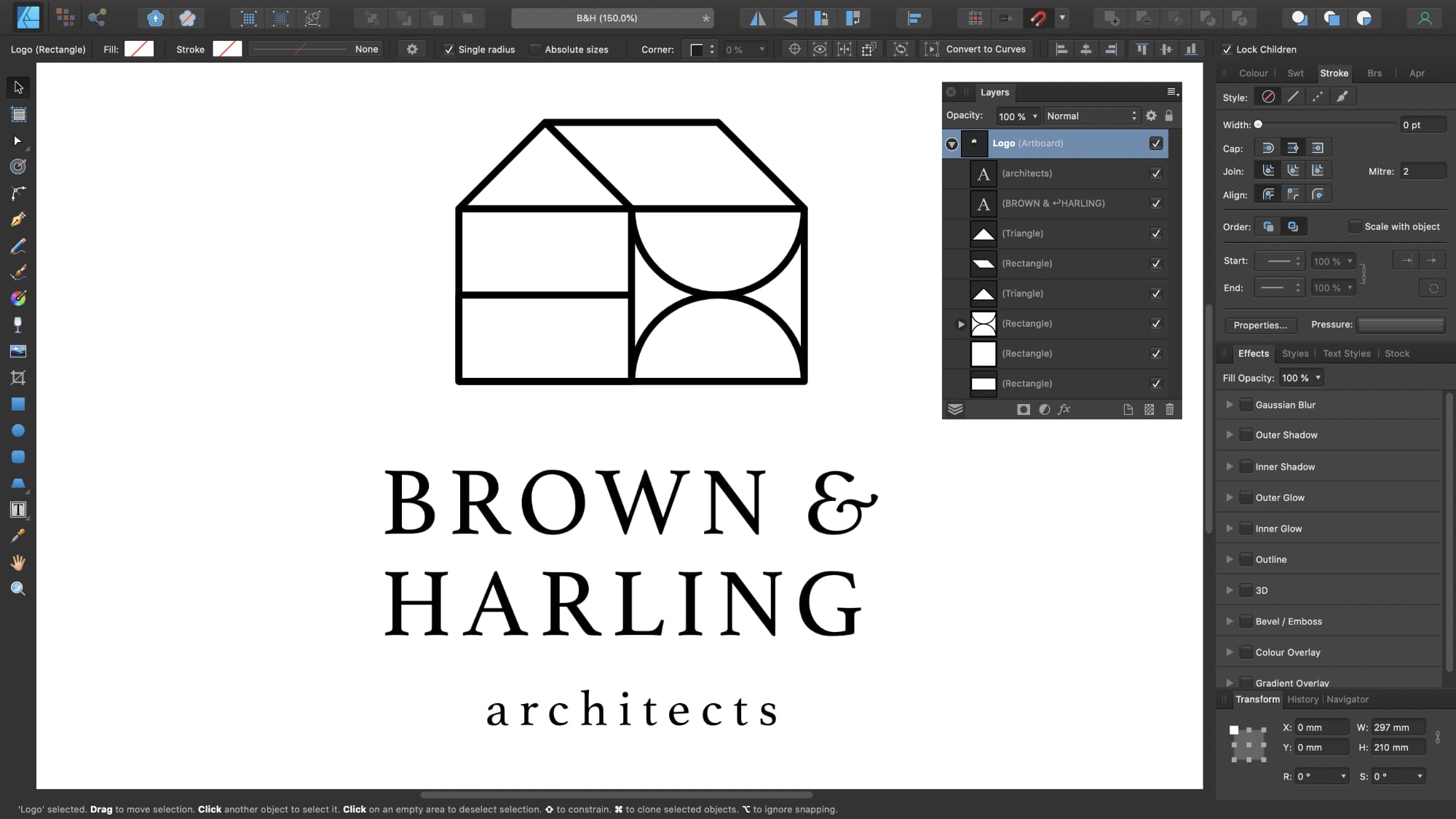Select the Node tool in toolbar
Screen dimensions: 1456x819
(18, 140)
